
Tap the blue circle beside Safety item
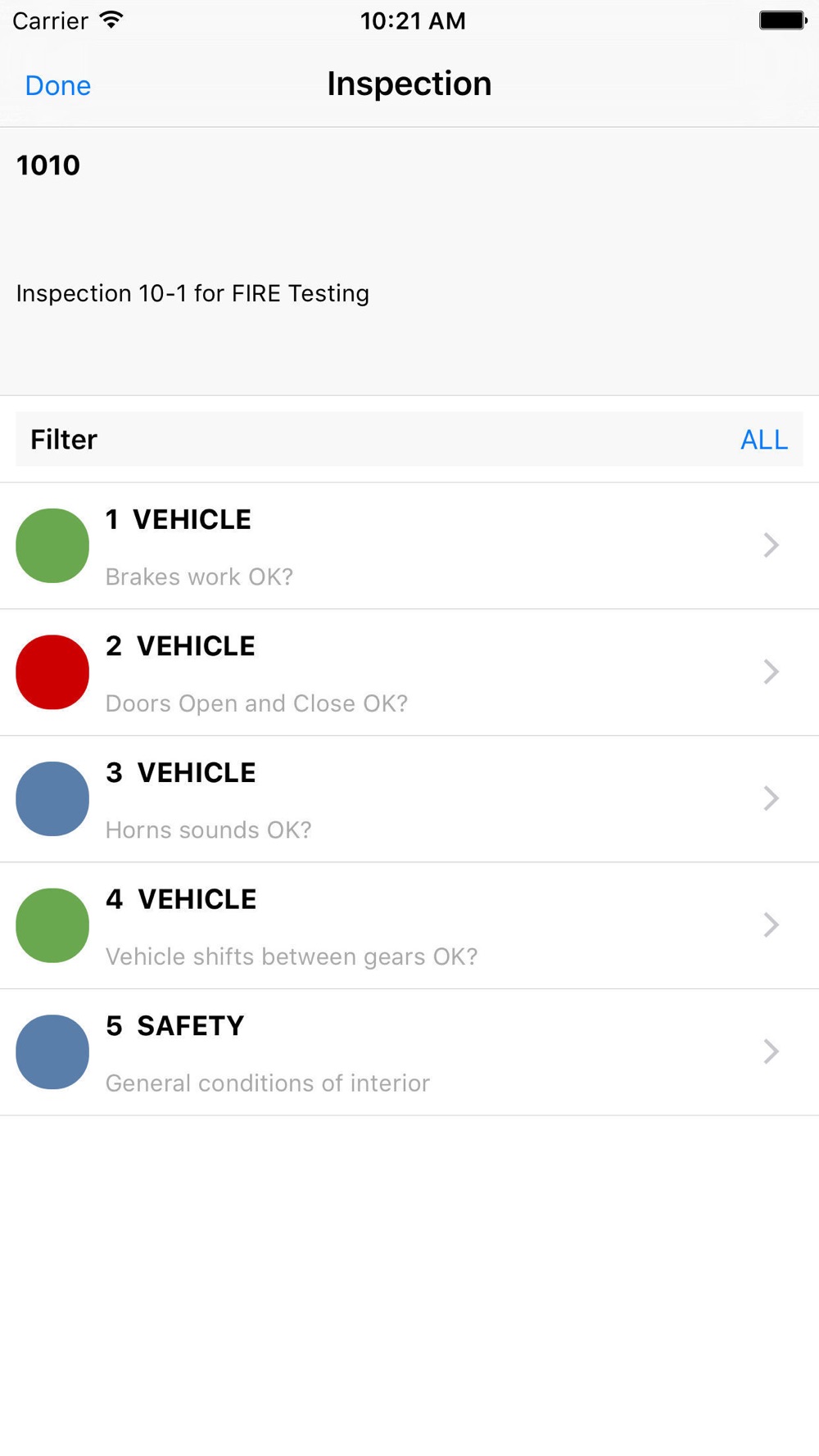point(52,1051)
